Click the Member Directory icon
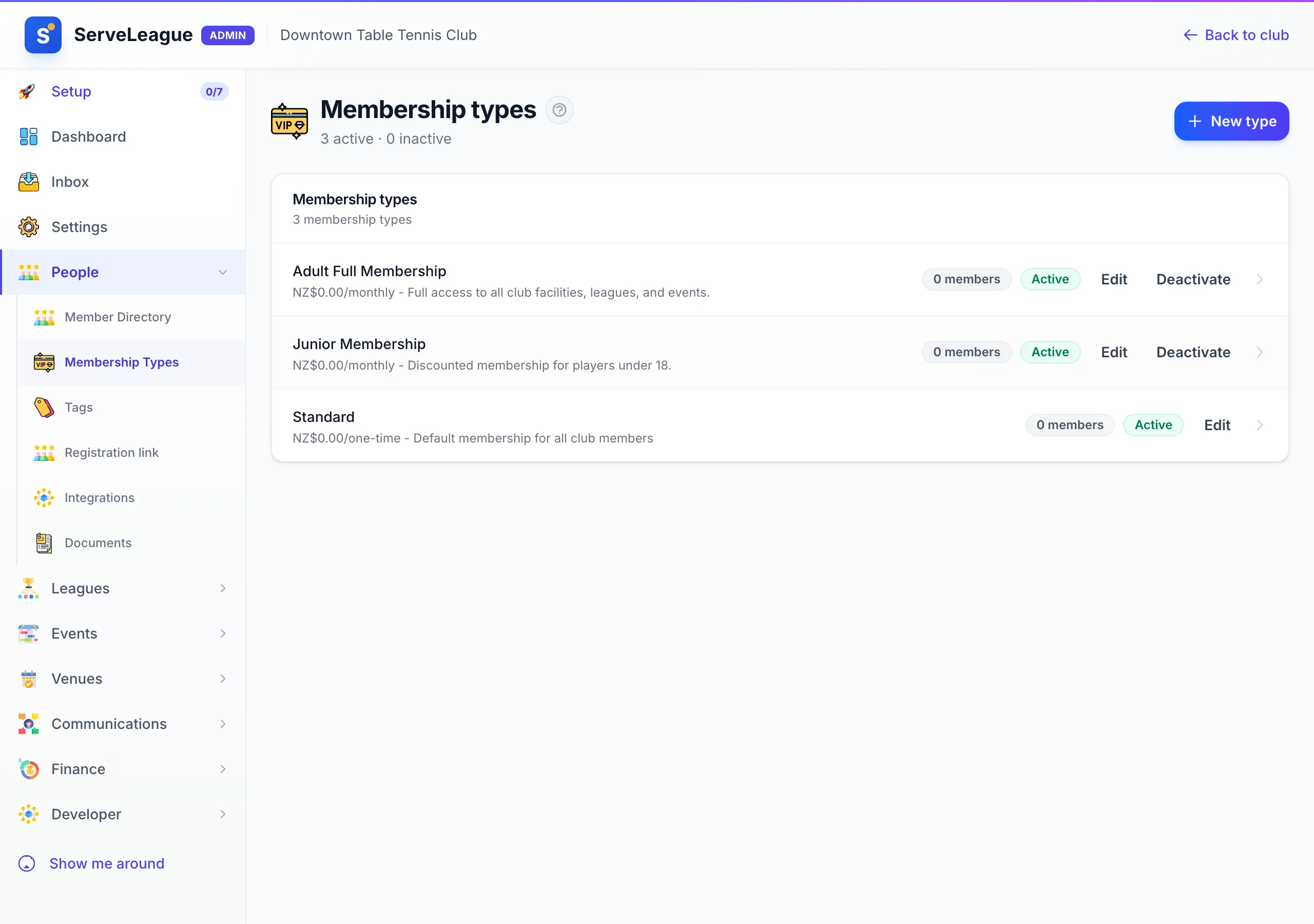This screenshot has height=924, width=1314. point(44,317)
